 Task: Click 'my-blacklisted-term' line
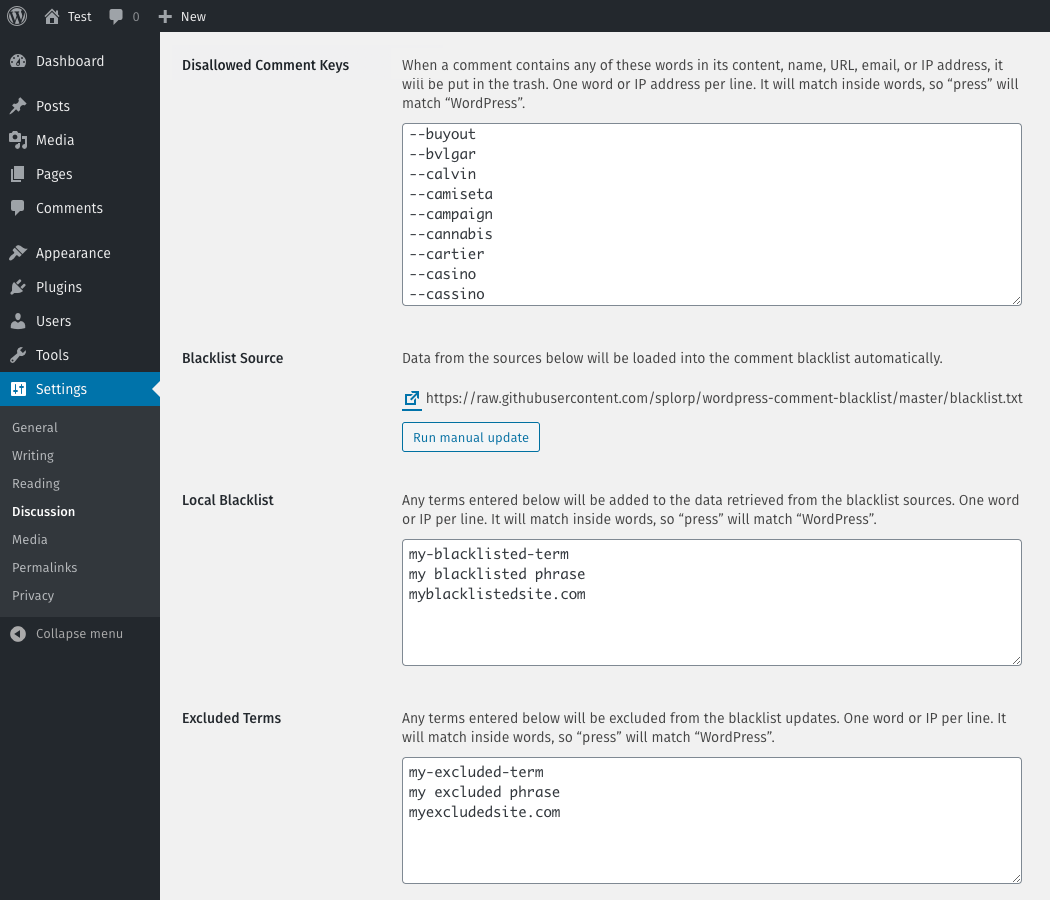(x=489, y=554)
